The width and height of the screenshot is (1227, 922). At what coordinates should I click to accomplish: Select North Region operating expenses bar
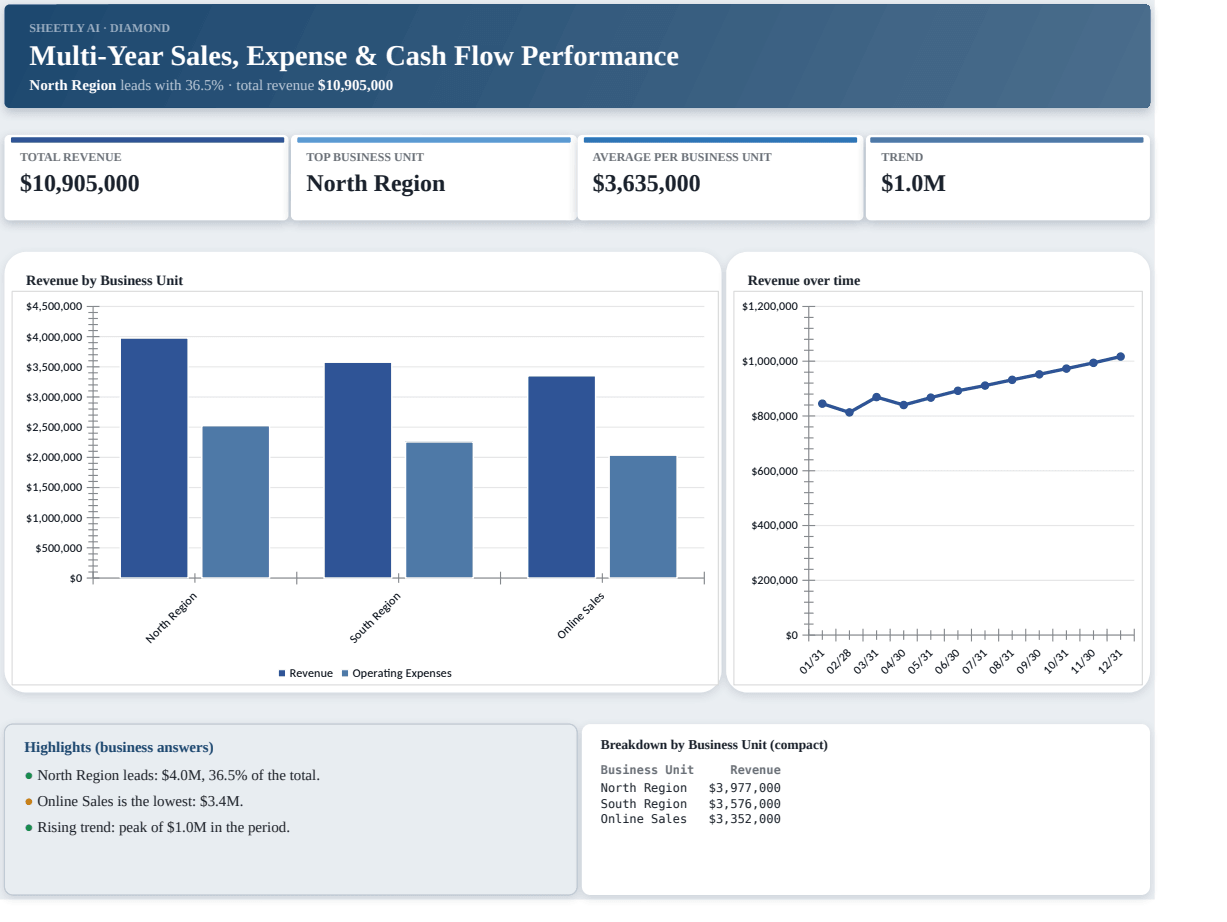click(235, 502)
